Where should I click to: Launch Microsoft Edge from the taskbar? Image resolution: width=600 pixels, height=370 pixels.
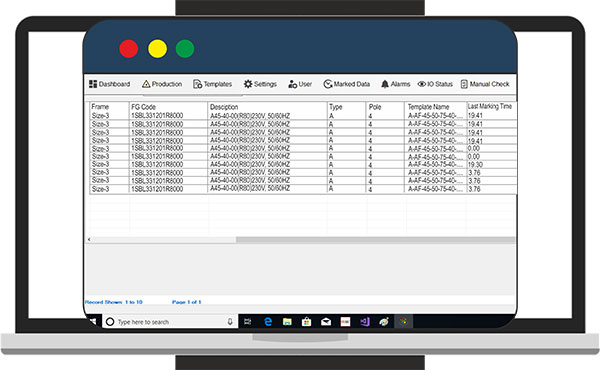click(268, 322)
